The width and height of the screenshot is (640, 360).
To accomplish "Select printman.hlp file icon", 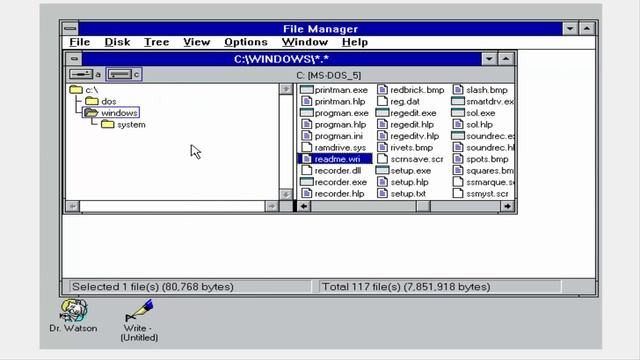I will tap(307, 101).
